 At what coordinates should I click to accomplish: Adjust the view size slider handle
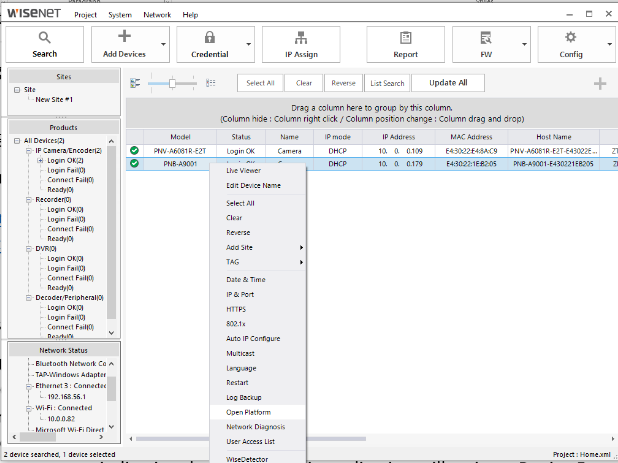tap(172, 83)
